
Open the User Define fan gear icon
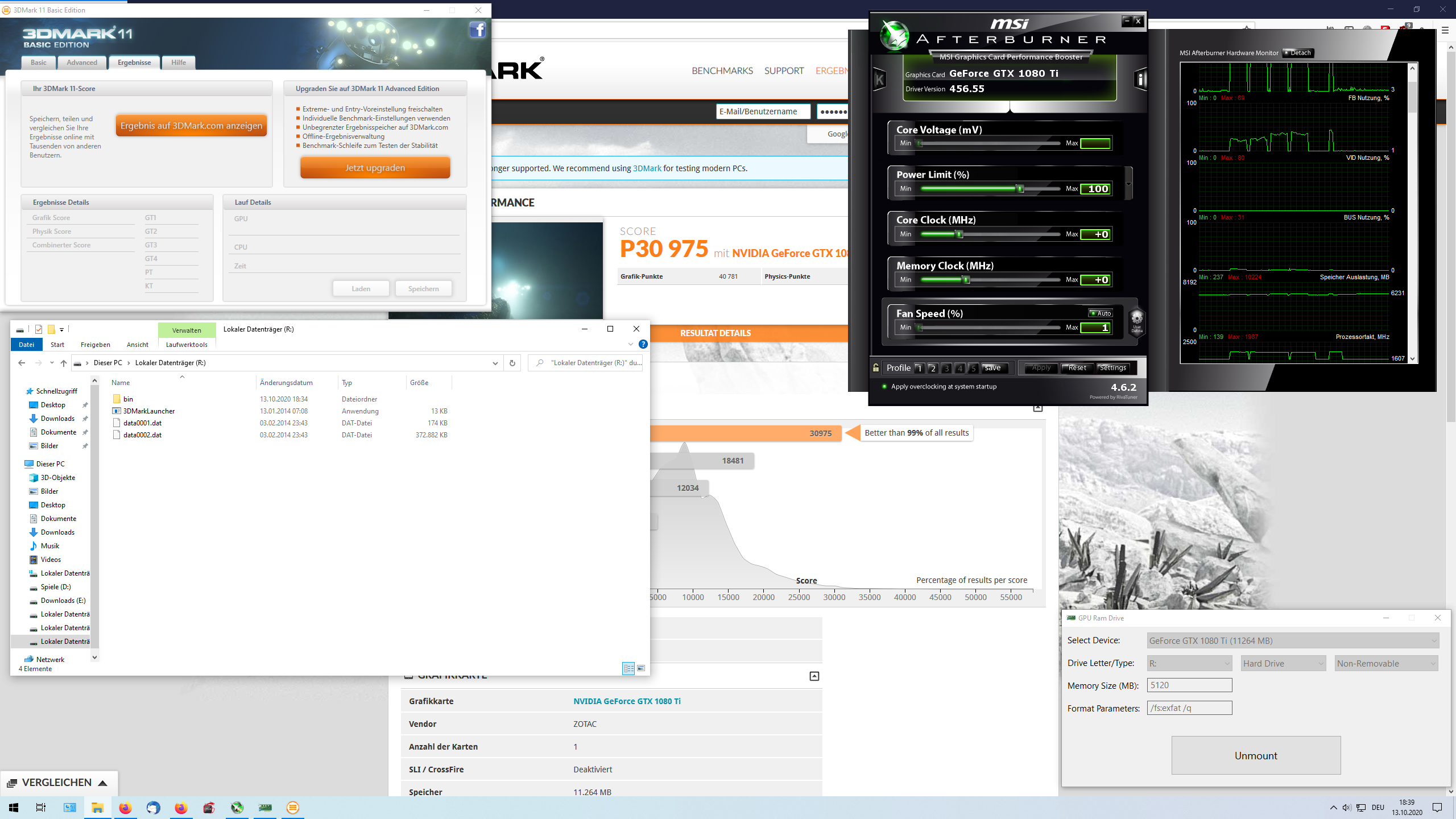(x=1136, y=321)
